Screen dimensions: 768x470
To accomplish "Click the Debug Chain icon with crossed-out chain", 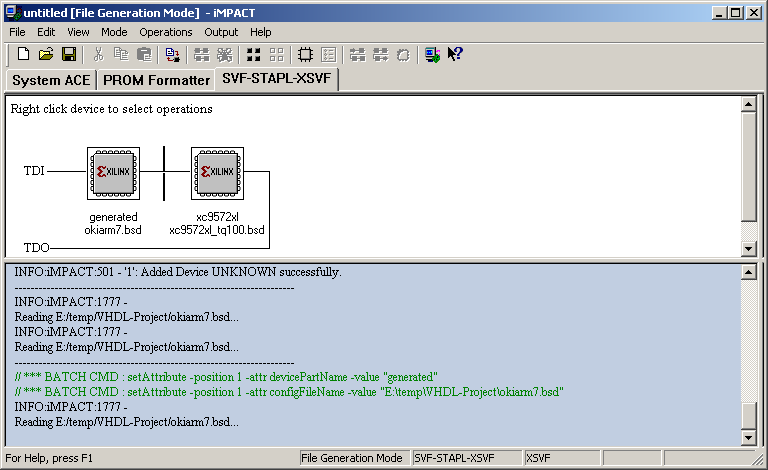I will (x=224, y=54).
